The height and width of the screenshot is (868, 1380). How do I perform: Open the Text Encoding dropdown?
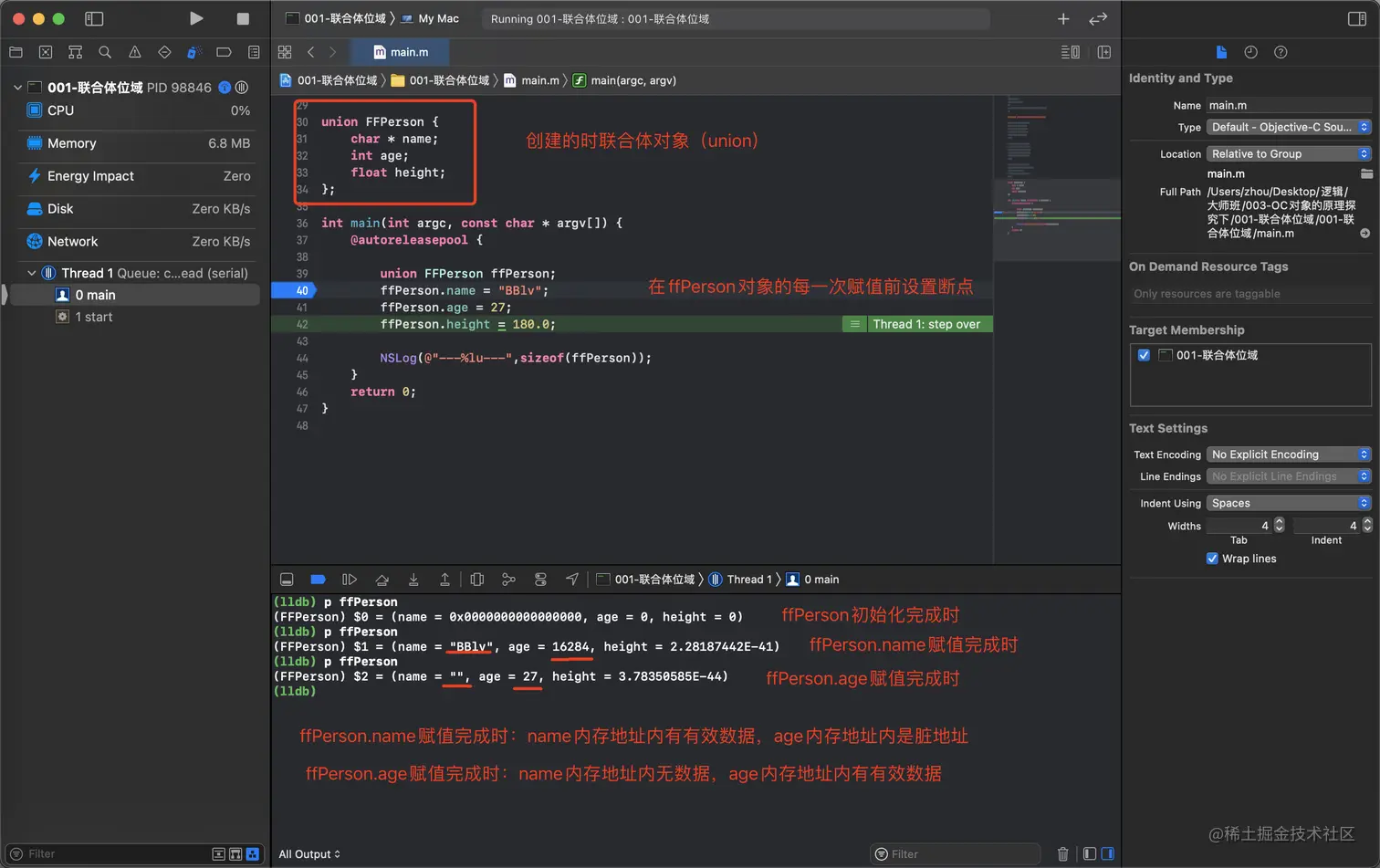[x=1289, y=455]
